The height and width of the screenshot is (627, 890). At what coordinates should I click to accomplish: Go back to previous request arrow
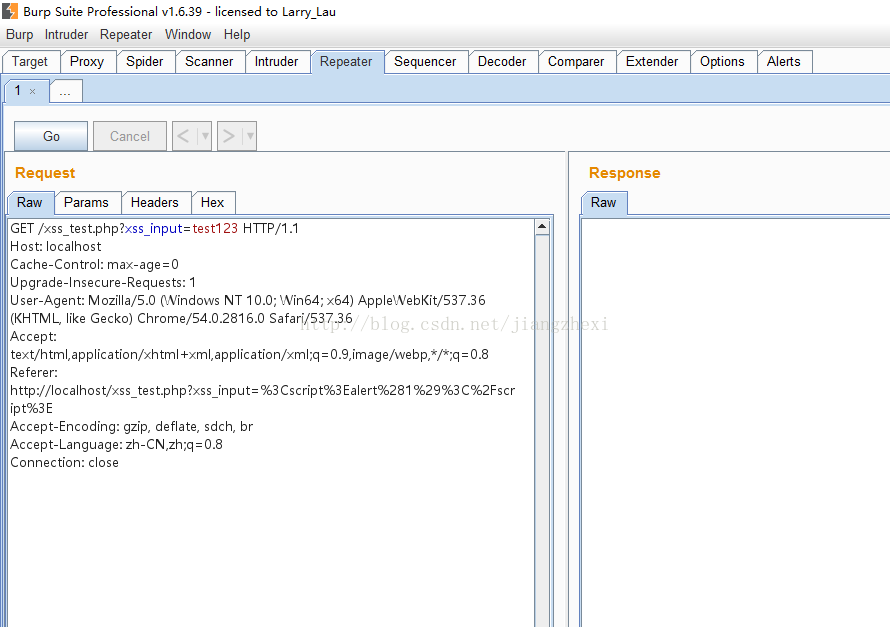pos(183,136)
